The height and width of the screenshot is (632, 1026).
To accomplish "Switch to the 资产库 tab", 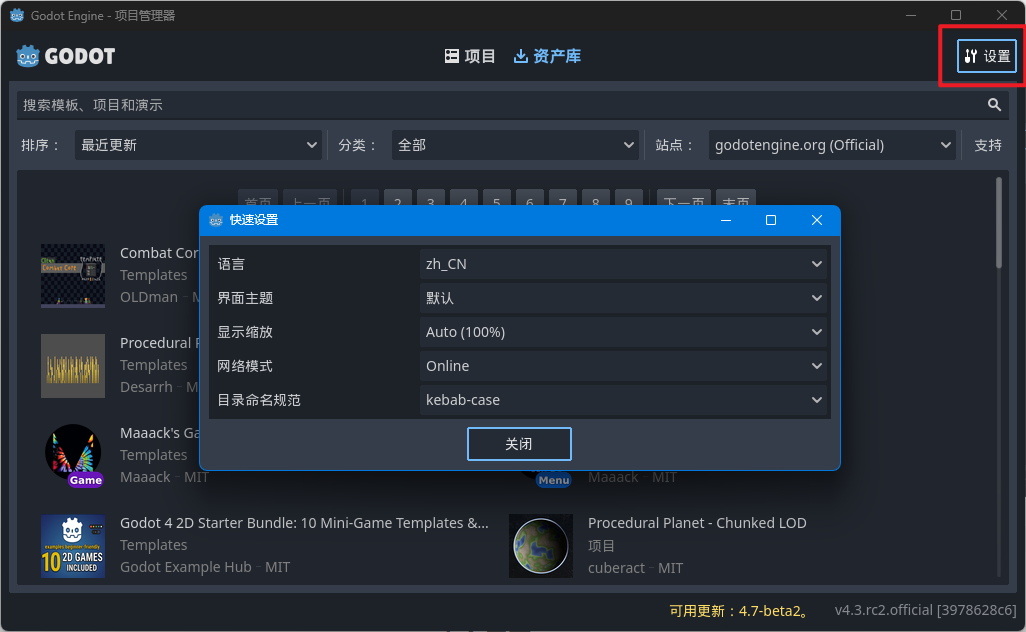I will [547, 56].
